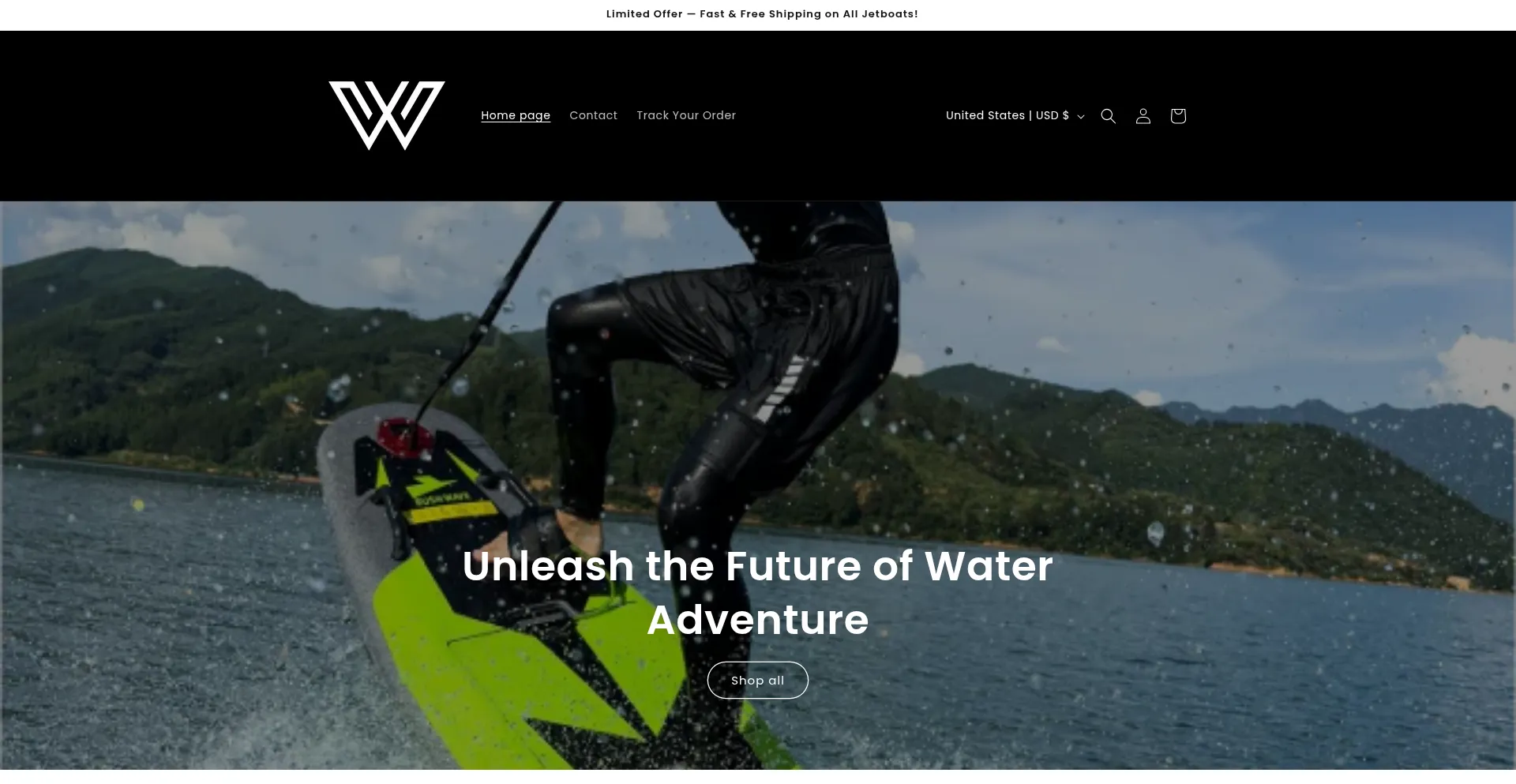Screen dimensions: 1516x784
Task: Click the W logo in the header
Action: point(387,115)
